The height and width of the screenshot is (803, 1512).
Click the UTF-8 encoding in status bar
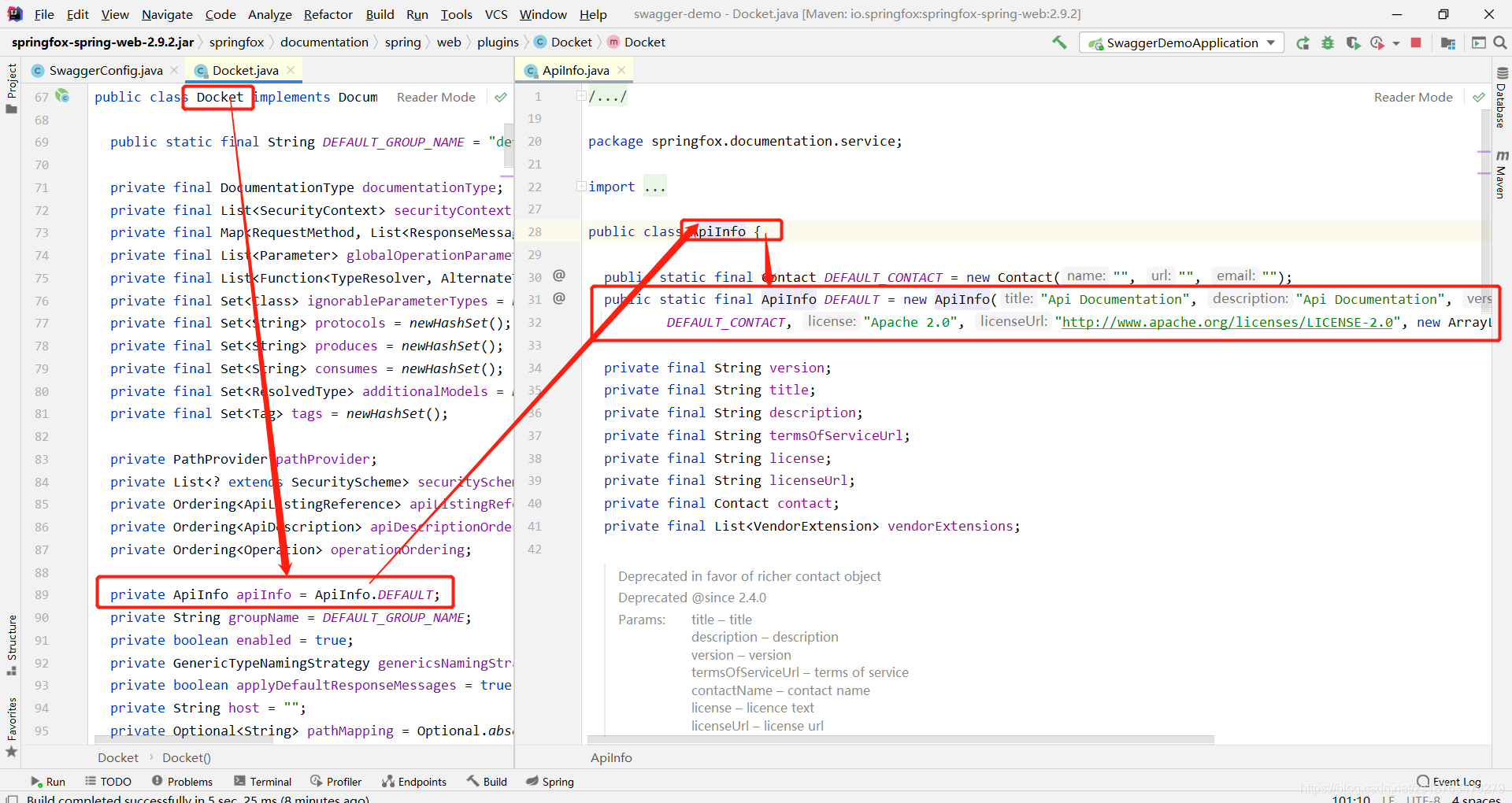(x=1423, y=798)
